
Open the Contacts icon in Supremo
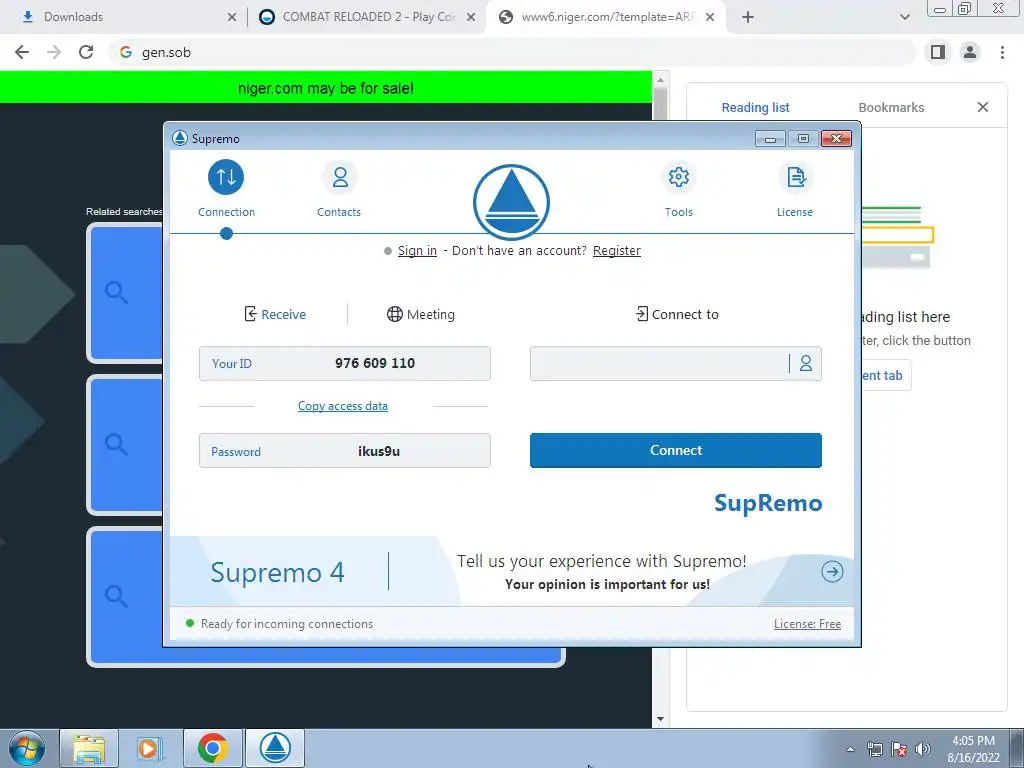click(340, 177)
